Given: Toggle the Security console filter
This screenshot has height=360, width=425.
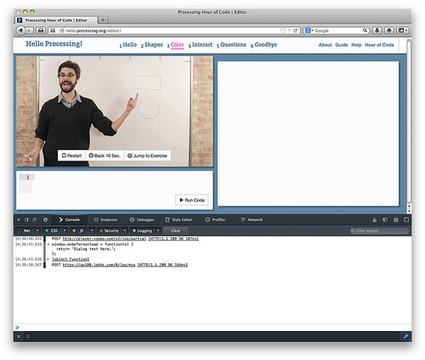Looking at the screenshot, I should 109,231.
